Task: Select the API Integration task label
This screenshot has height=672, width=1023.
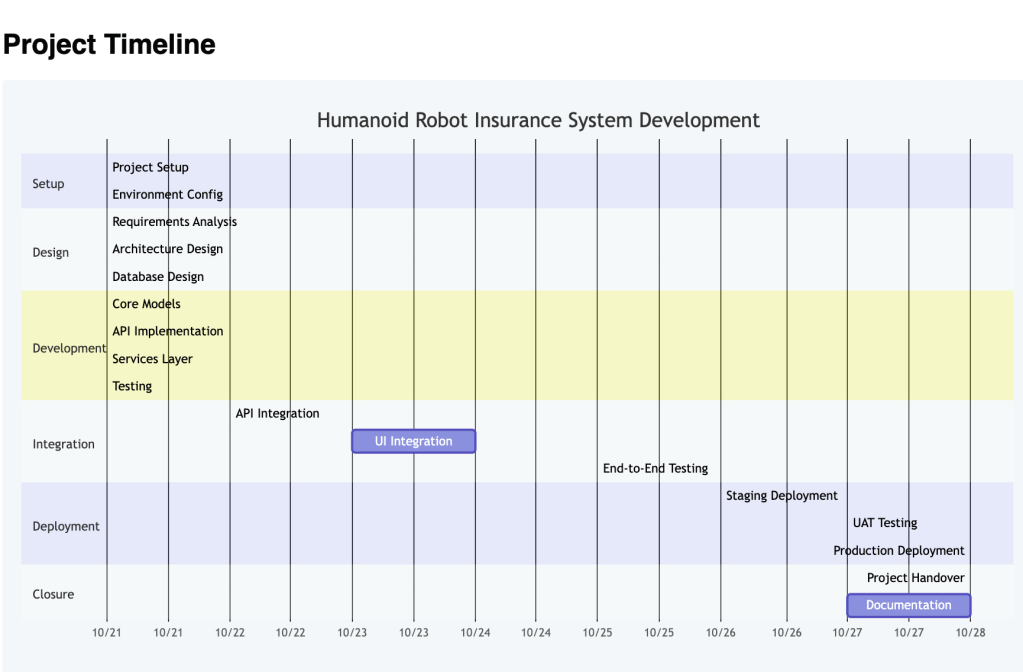Action: tap(277, 413)
